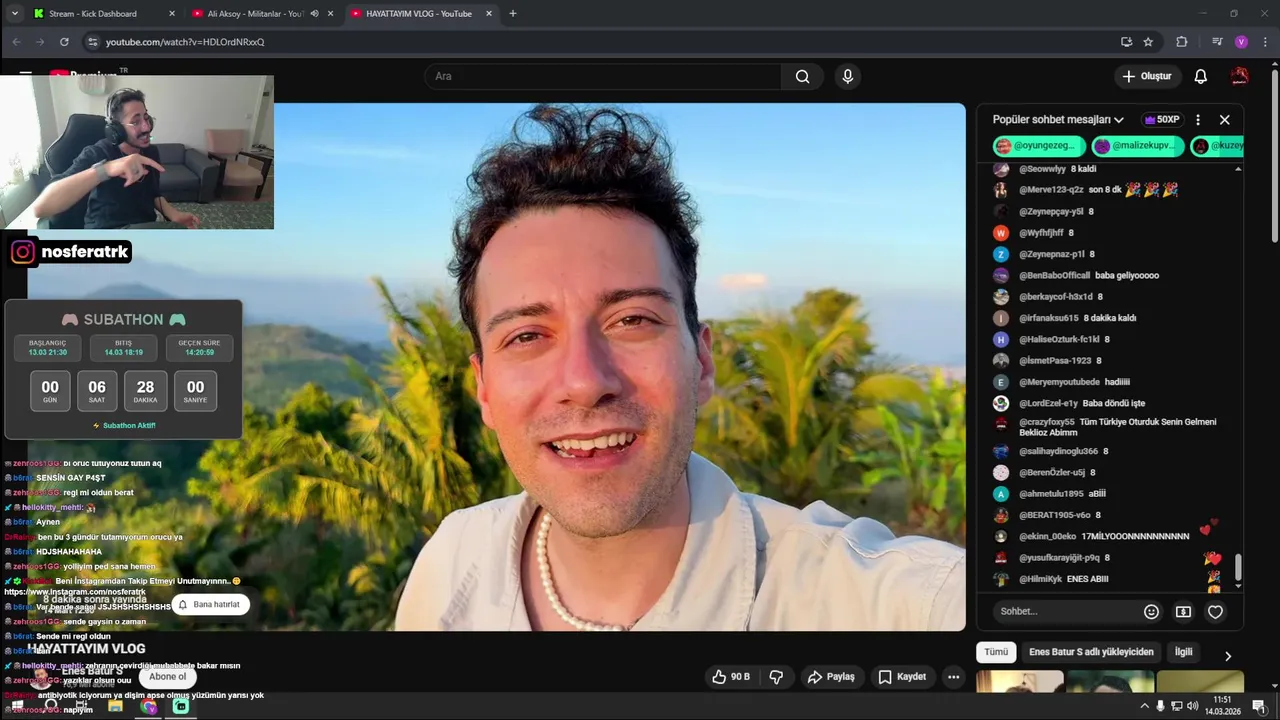The width and height of the screenshot is (1280, 720).
Task: Close the live chat panel
Action: click(1225, 120)
